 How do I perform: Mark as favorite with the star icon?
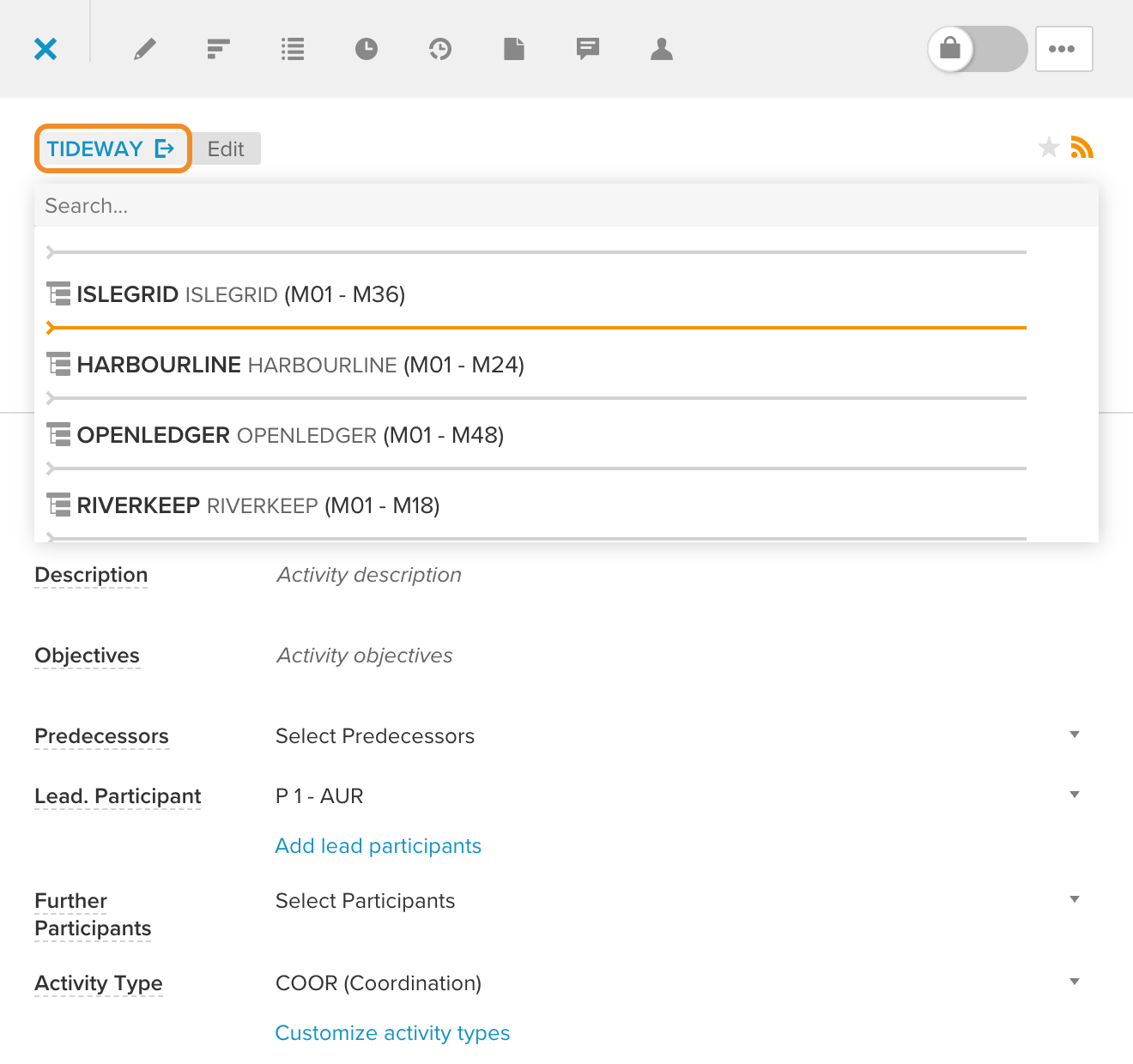click(x=1049, y=148)
